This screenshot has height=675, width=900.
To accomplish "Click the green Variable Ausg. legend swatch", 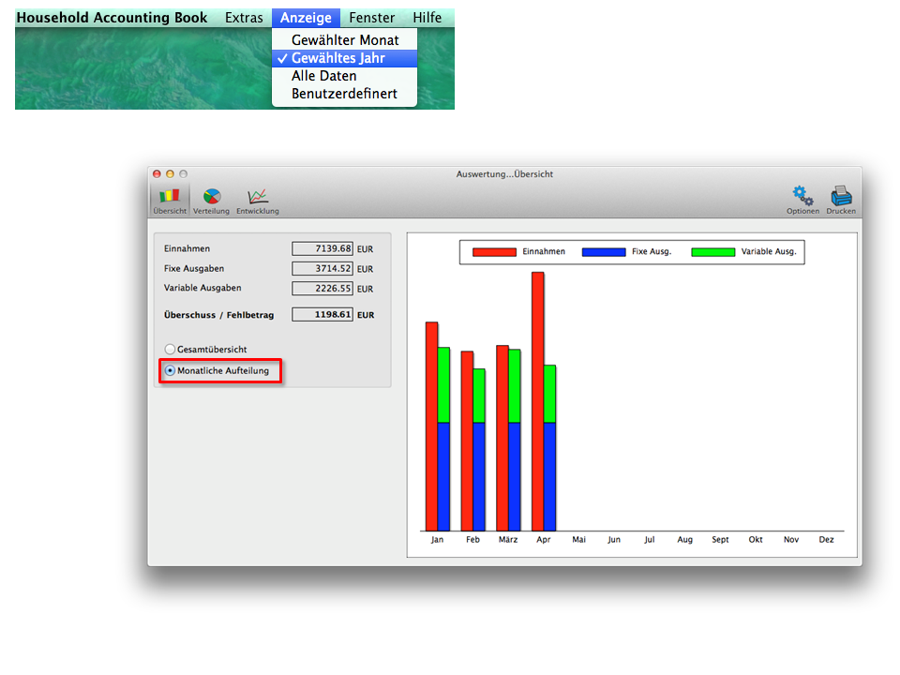I will 713,252.
